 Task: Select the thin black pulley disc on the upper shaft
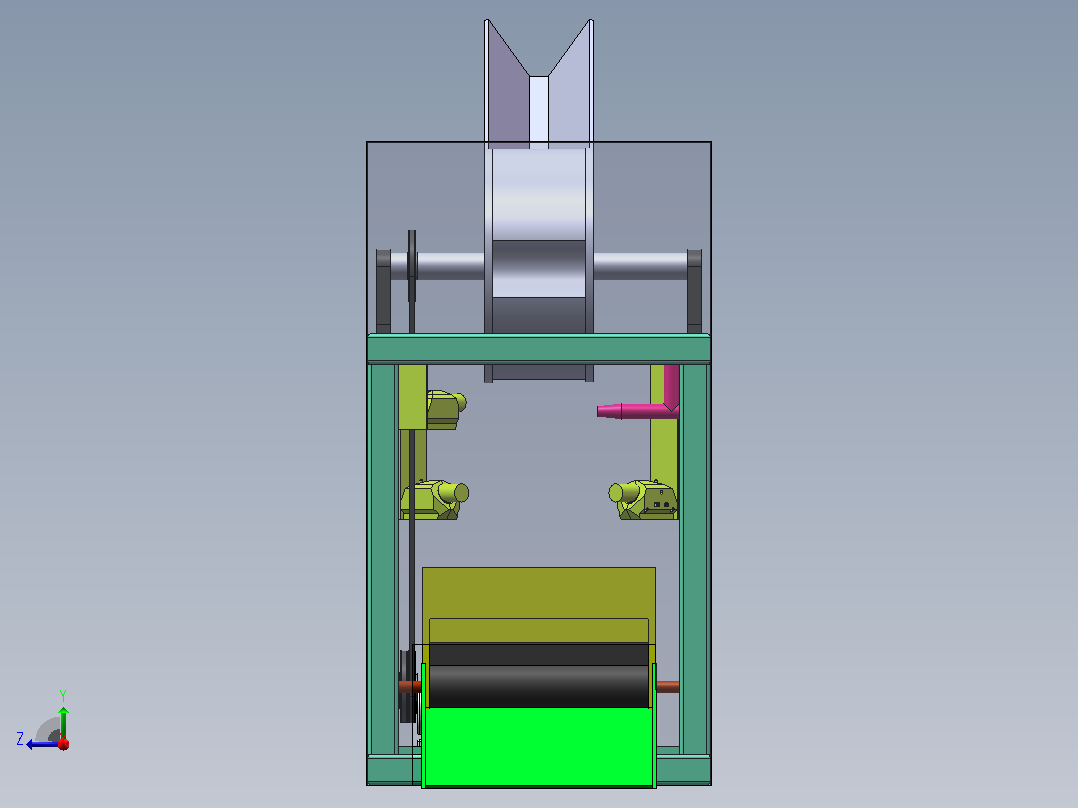(x=412, y=266)
